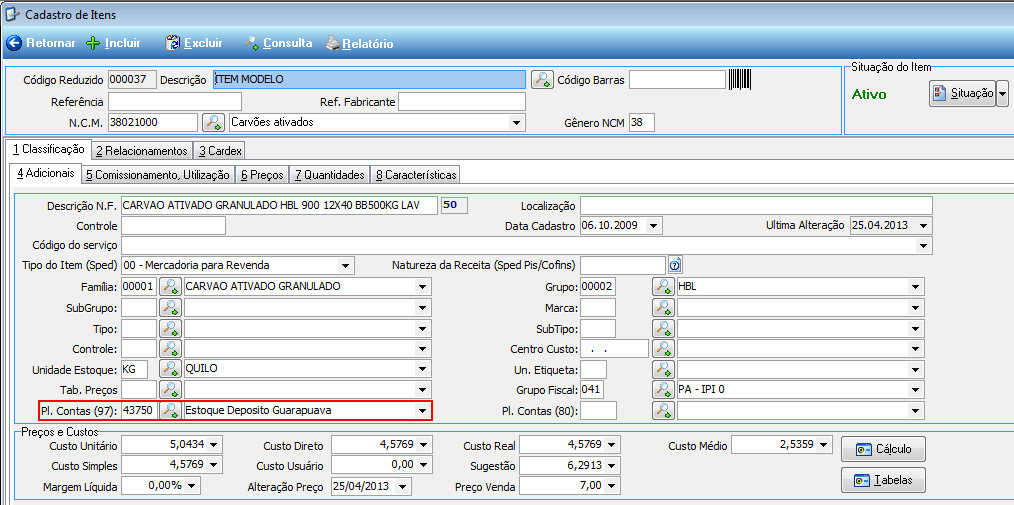The width and height of the screenshot is (1014, 505).
Task: Click the Descrição field ITEM MODELO
Action: point(369,80)
